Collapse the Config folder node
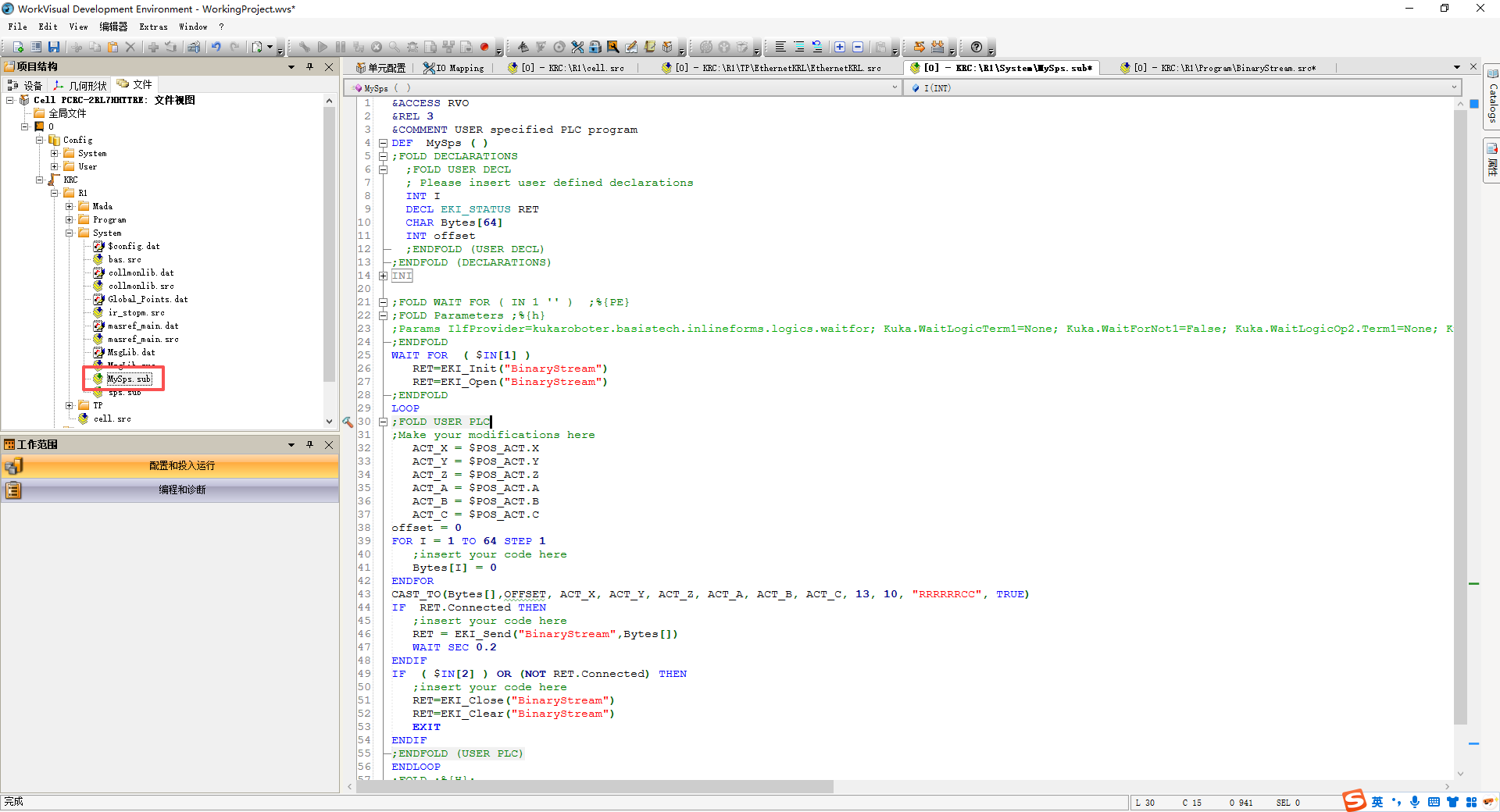 (39, 140)
